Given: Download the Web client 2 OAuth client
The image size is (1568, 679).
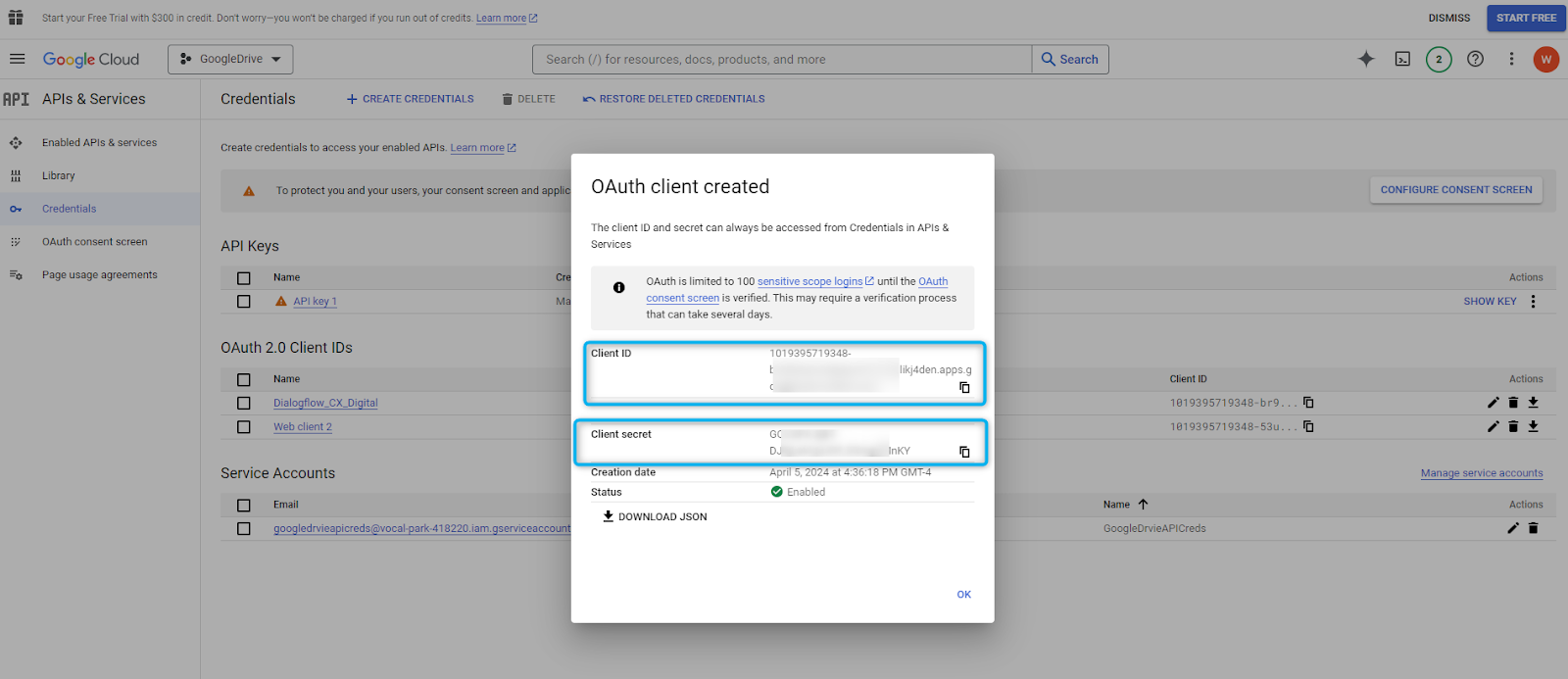Looking at the screenshot, I should [1534, 426].
